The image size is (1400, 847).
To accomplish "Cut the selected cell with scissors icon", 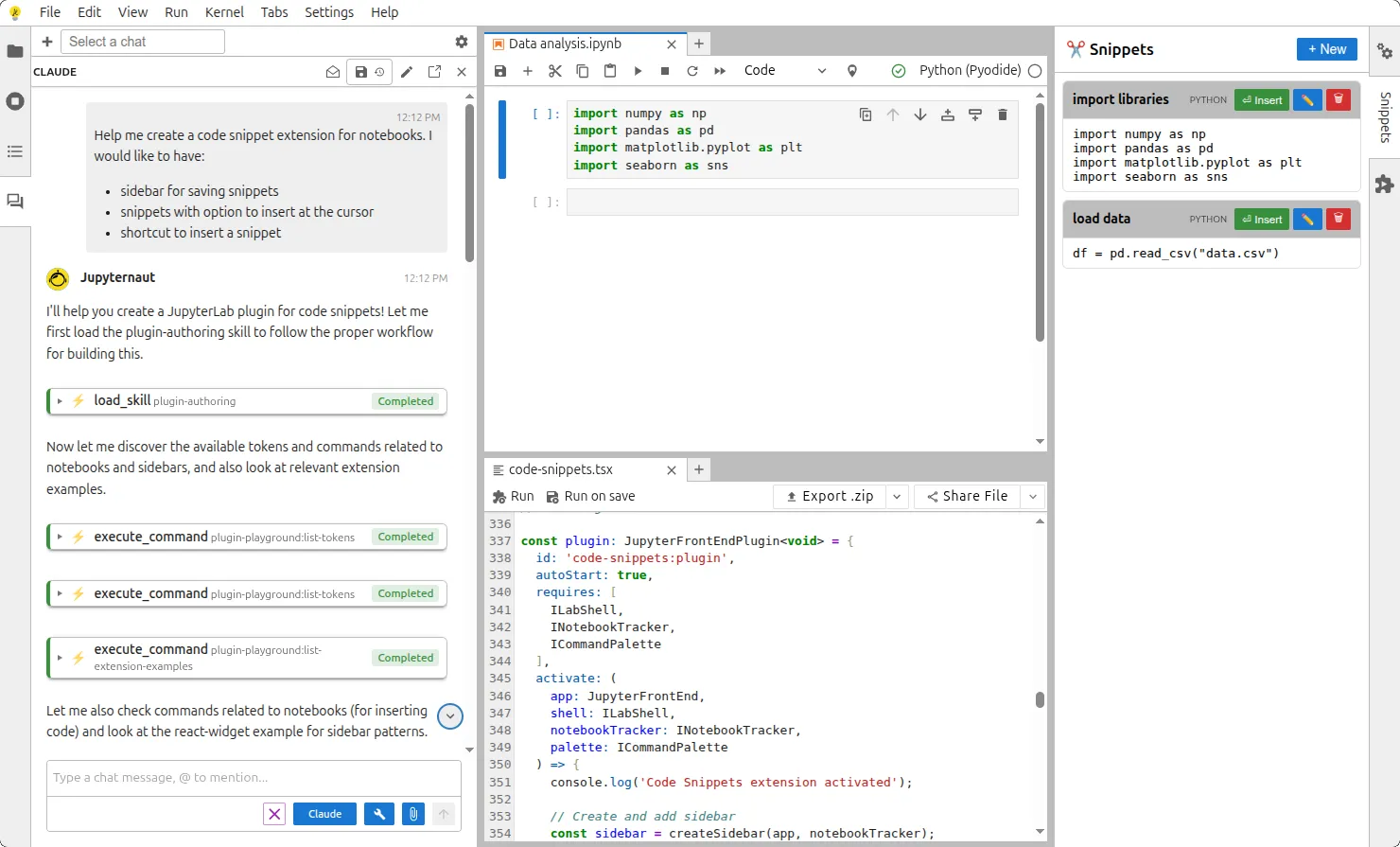I will click(555, 71).
